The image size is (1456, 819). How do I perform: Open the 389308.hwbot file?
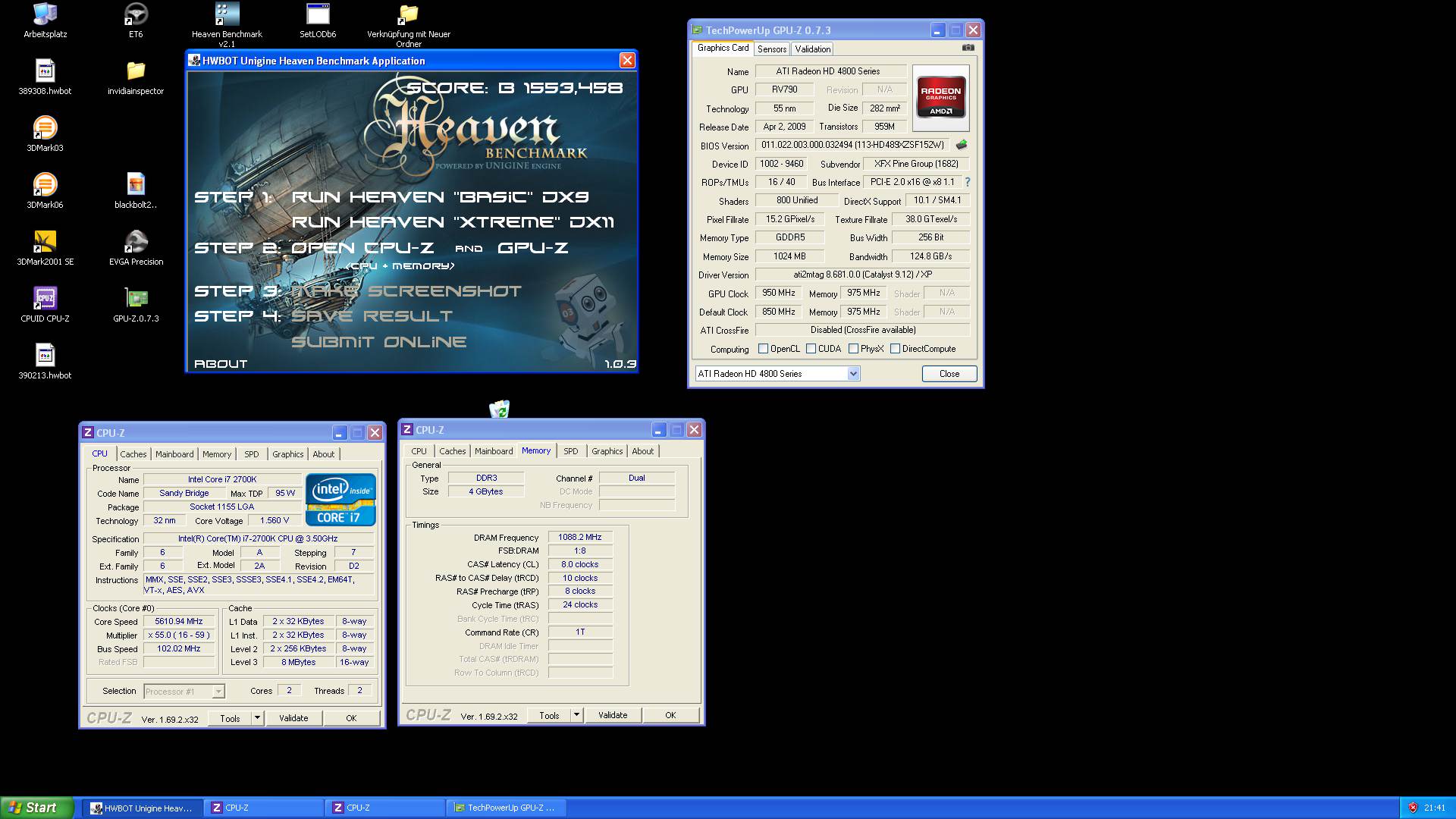[45, 77]
